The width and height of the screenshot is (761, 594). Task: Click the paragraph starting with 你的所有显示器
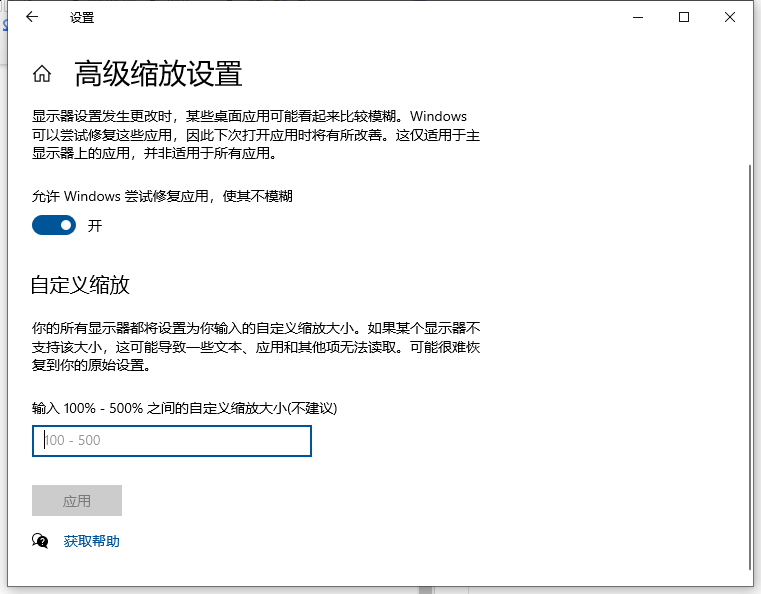tap(256, 346)
